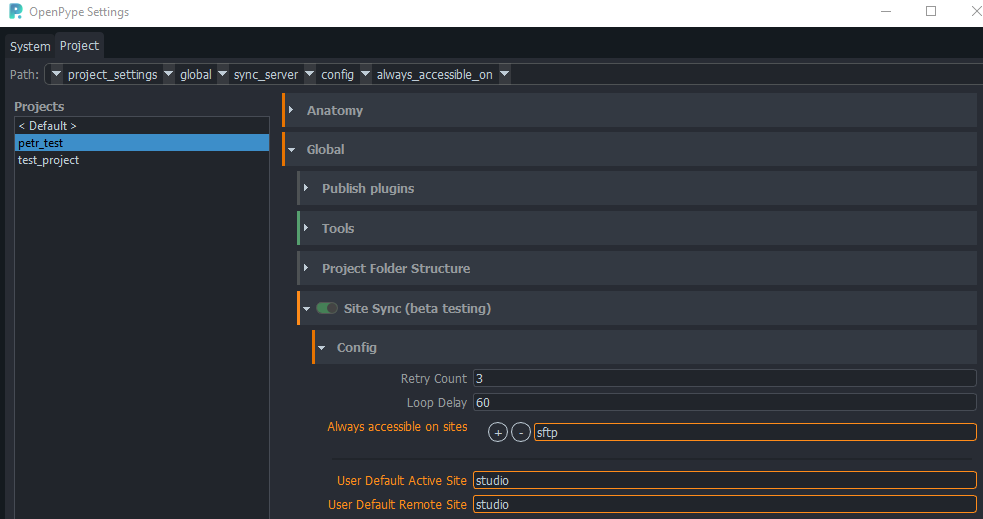Click config segment in path bar

click(337, 75)
